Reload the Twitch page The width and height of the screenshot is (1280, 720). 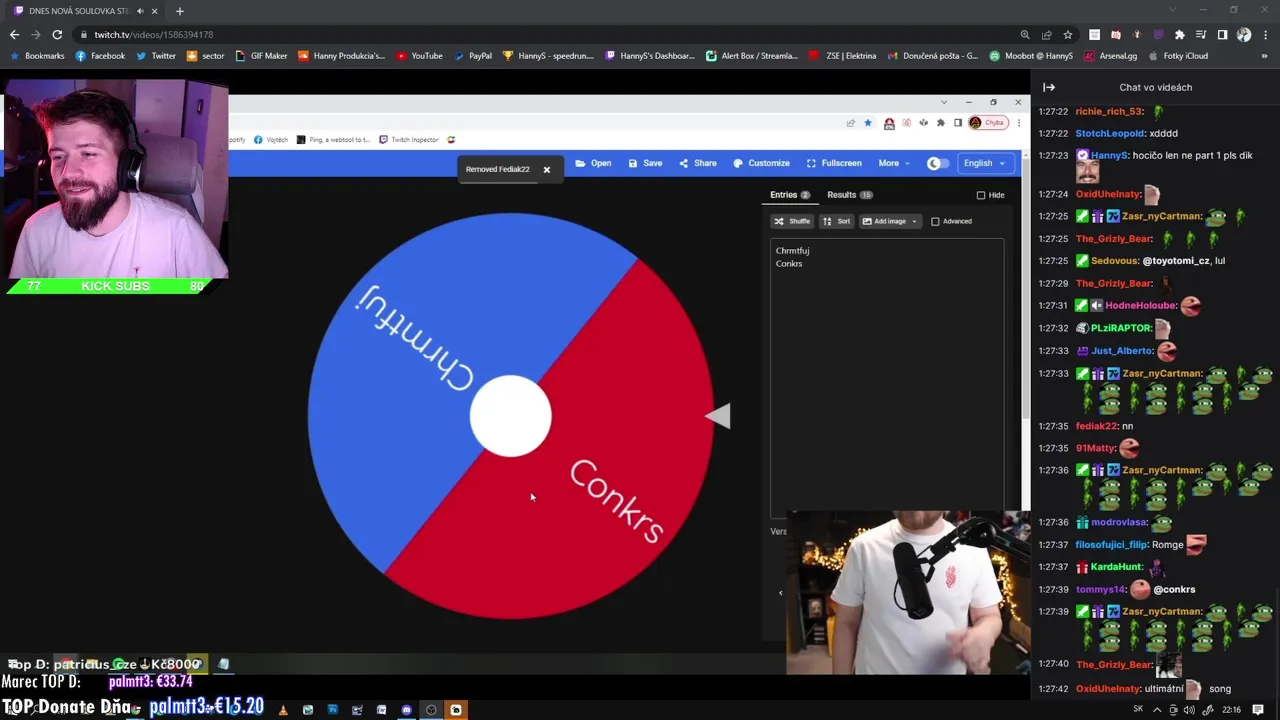click(57, 34)
